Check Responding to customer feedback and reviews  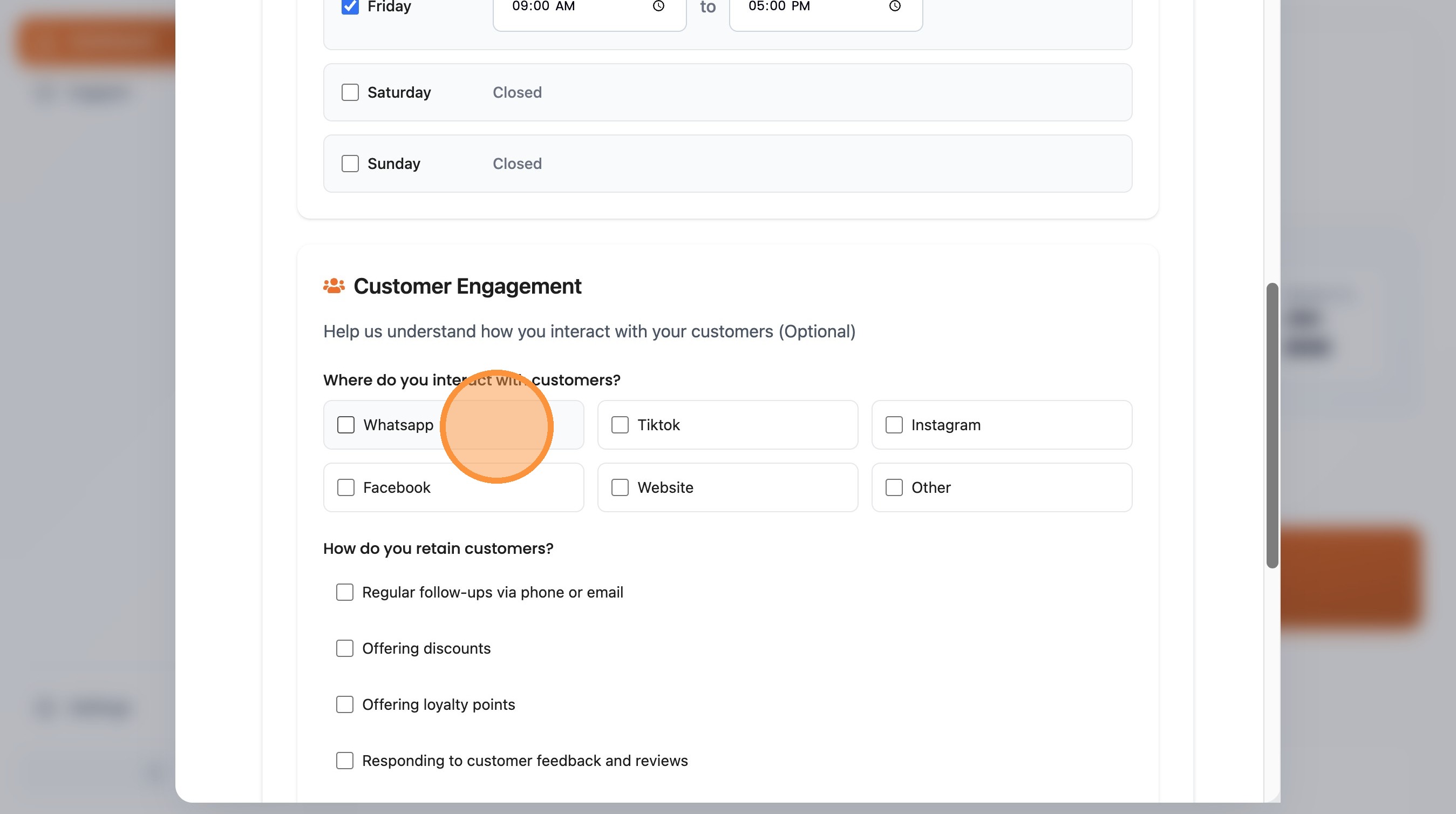pos(345,761)
